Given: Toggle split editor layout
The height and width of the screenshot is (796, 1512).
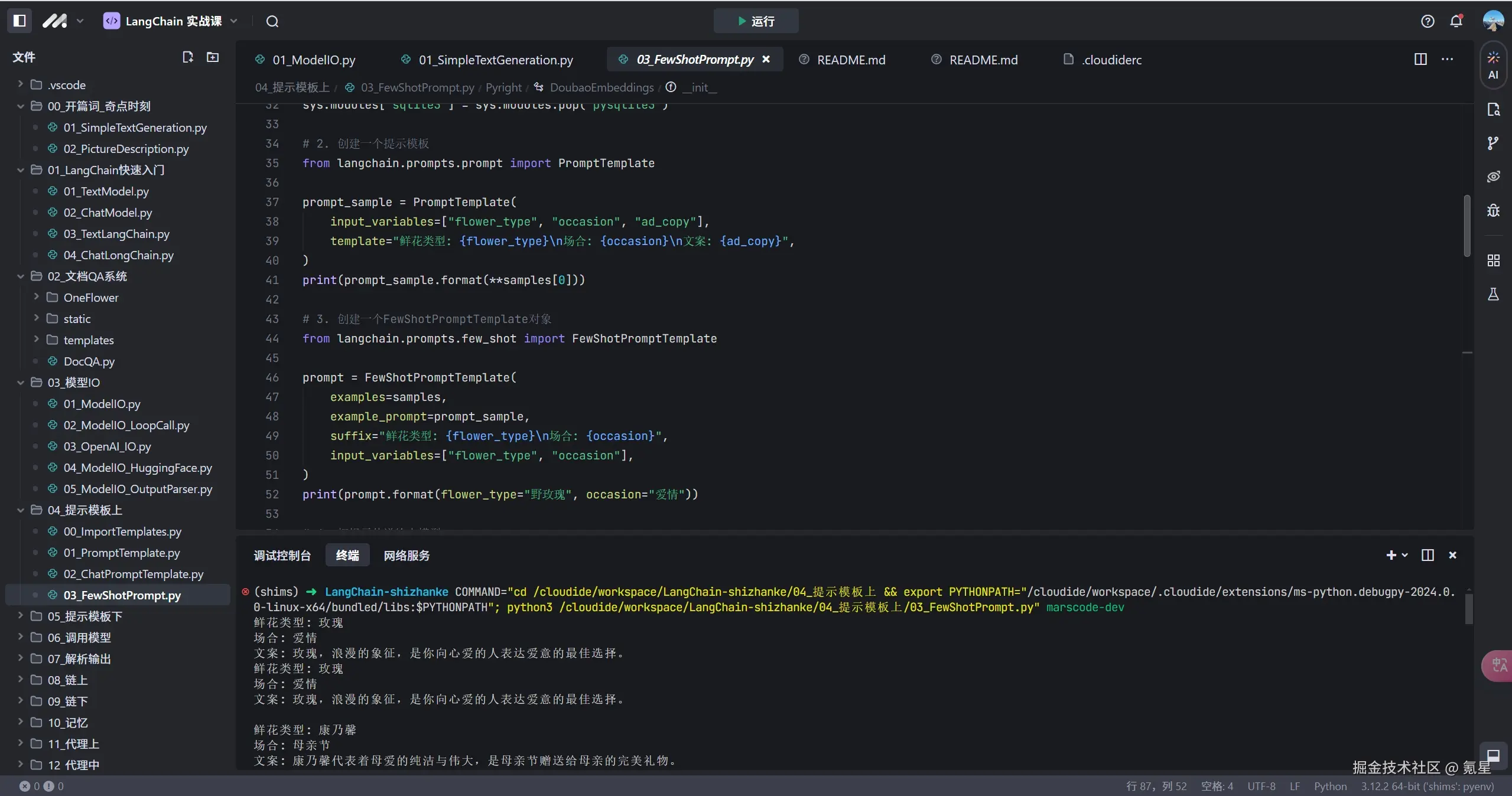Looking at the screenshot, I should [x=1420, y=59].
